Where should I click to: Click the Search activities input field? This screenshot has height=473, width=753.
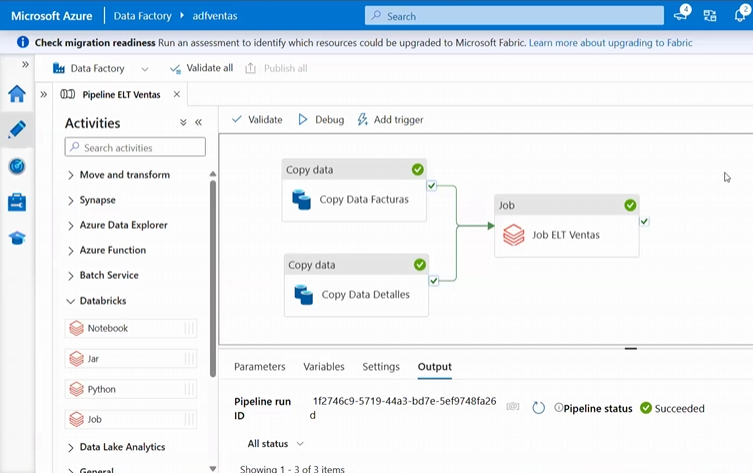(135, 147)
